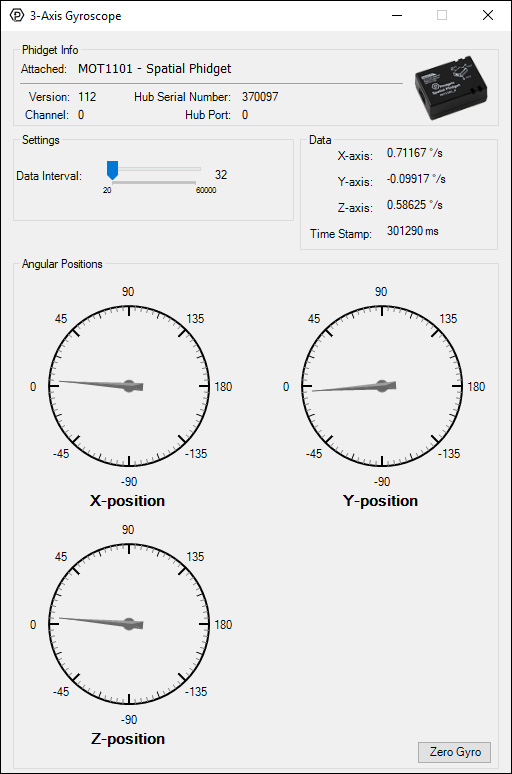Viewport: 512px width, 774px height.
Task: Click the Spatial Phidget device image
Action: point(451,87)
